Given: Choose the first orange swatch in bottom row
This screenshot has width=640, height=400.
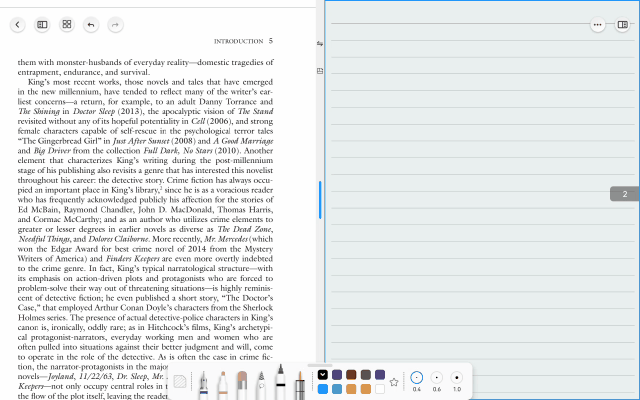Looking at the screenshot, I should [351, 389].
